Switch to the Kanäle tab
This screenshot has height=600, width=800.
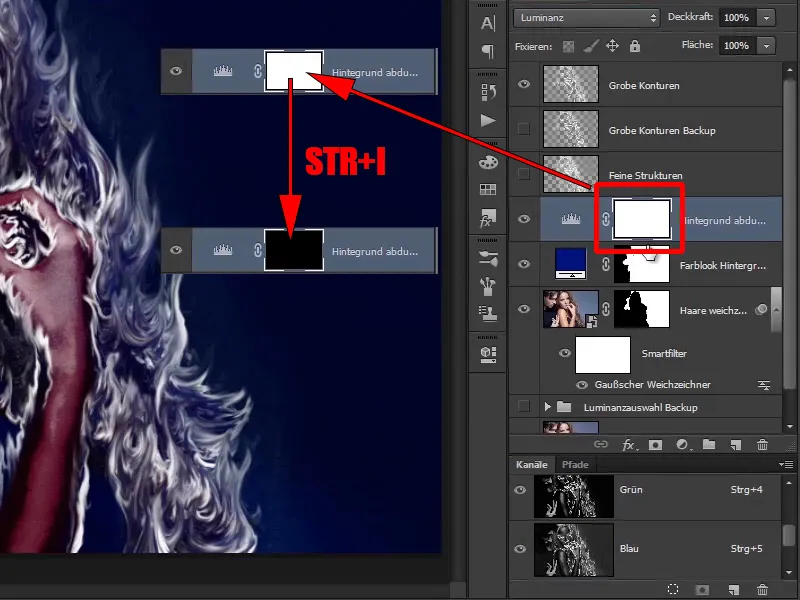(532, 465)
